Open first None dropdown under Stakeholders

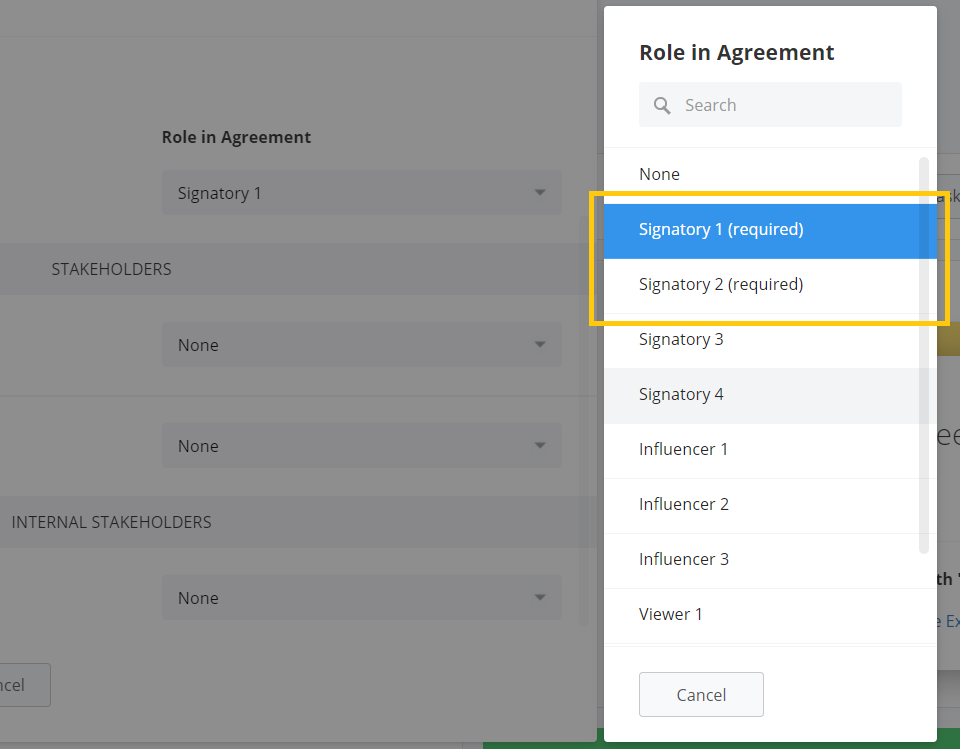click(x=362, y=345)
